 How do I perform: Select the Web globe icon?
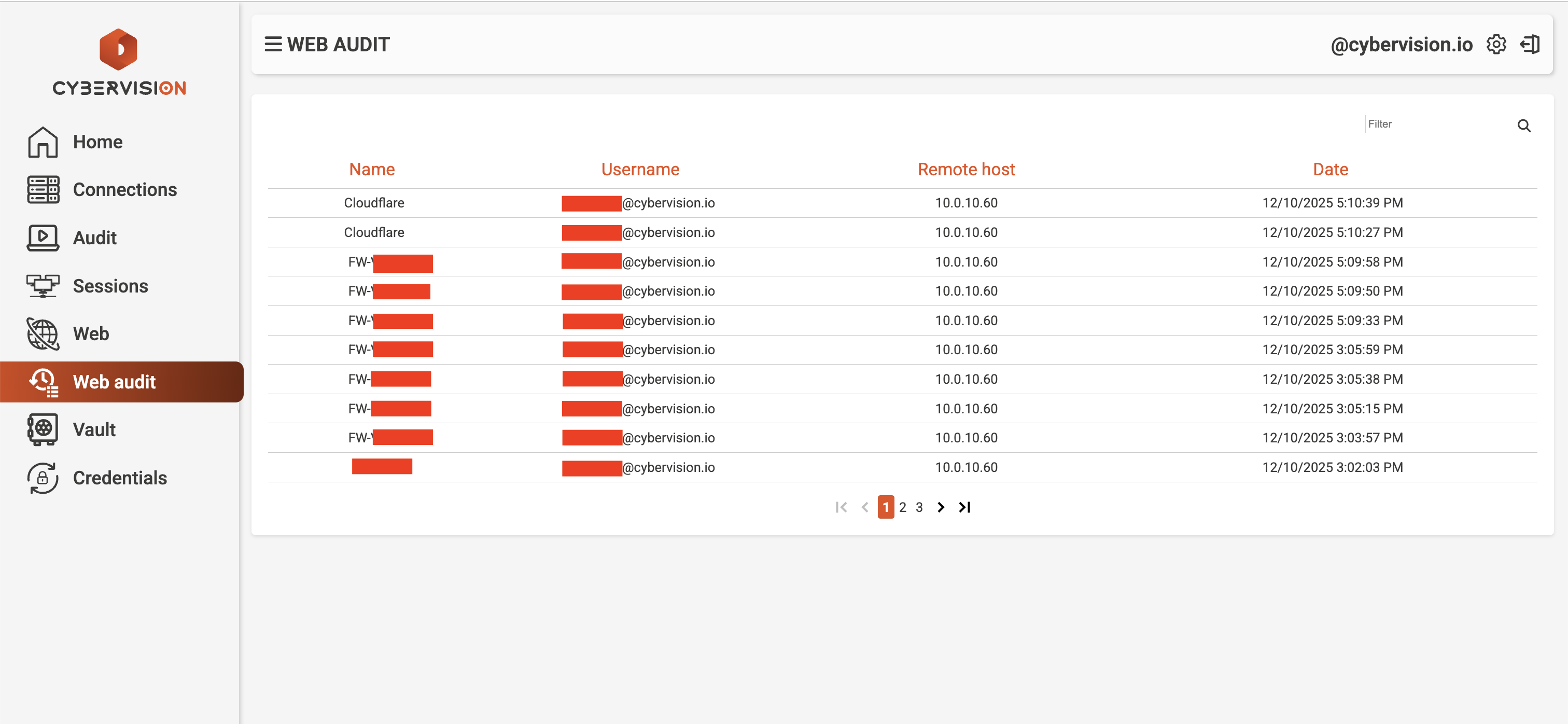tap(42, 333)
